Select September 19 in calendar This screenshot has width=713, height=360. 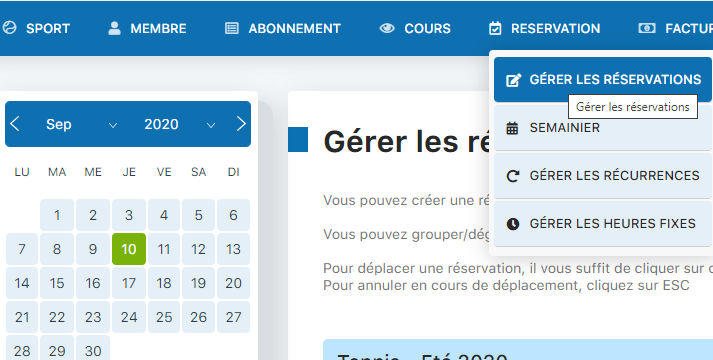(x=198, y=283)
